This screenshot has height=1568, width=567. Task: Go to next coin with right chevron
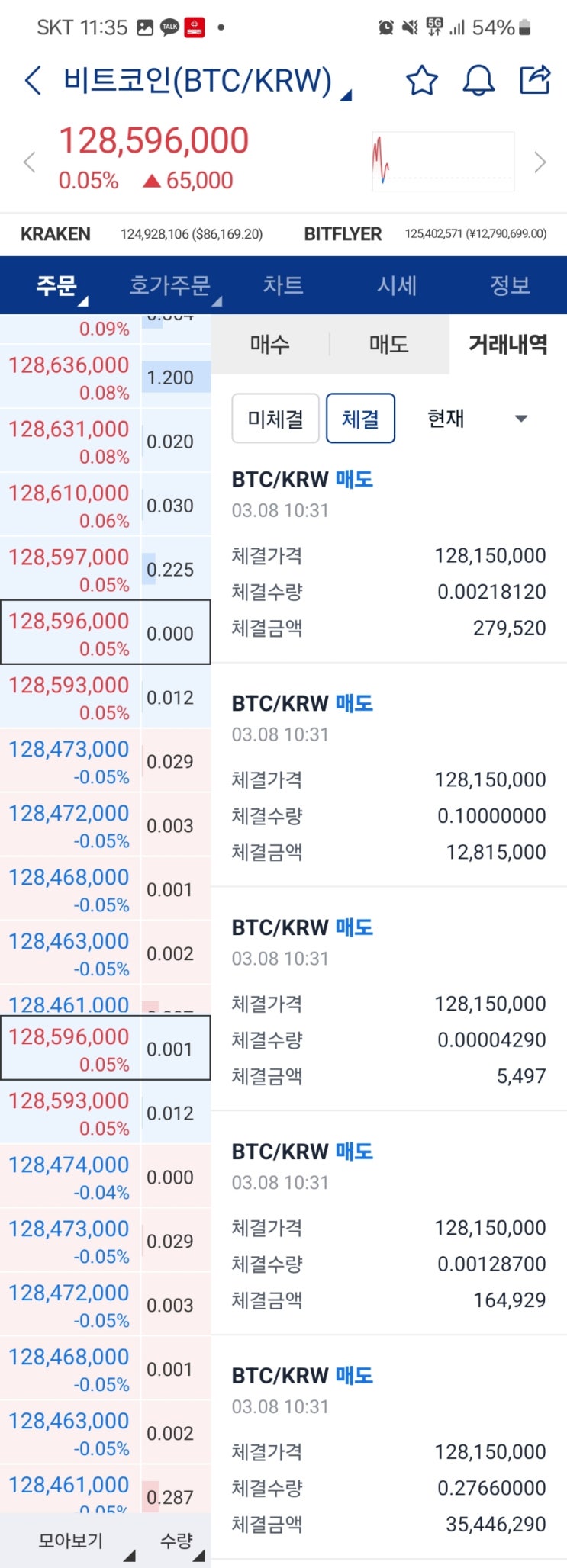click(540, 162)
